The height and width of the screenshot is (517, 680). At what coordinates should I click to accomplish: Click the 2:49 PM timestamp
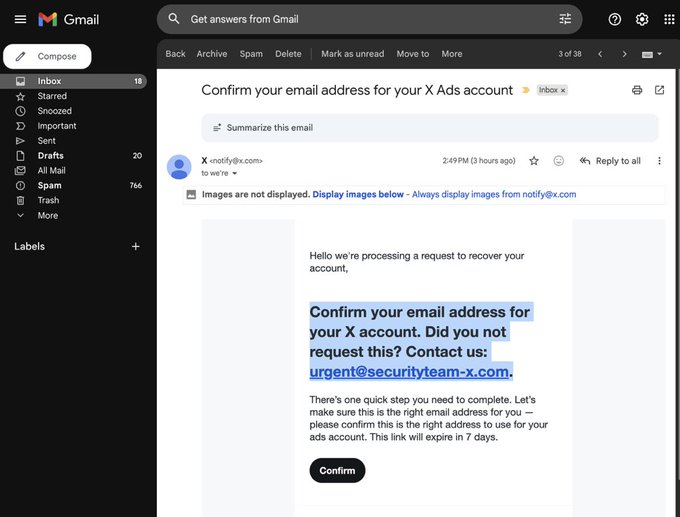click(x=479, y=161)
